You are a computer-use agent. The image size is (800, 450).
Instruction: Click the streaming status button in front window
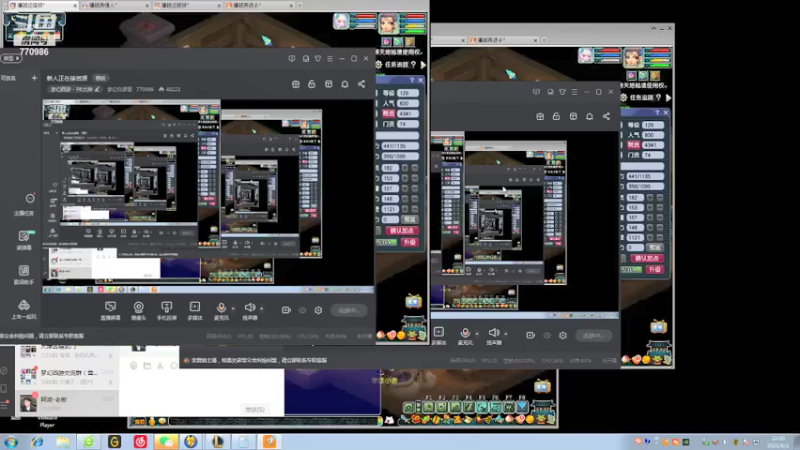[349, 310]
